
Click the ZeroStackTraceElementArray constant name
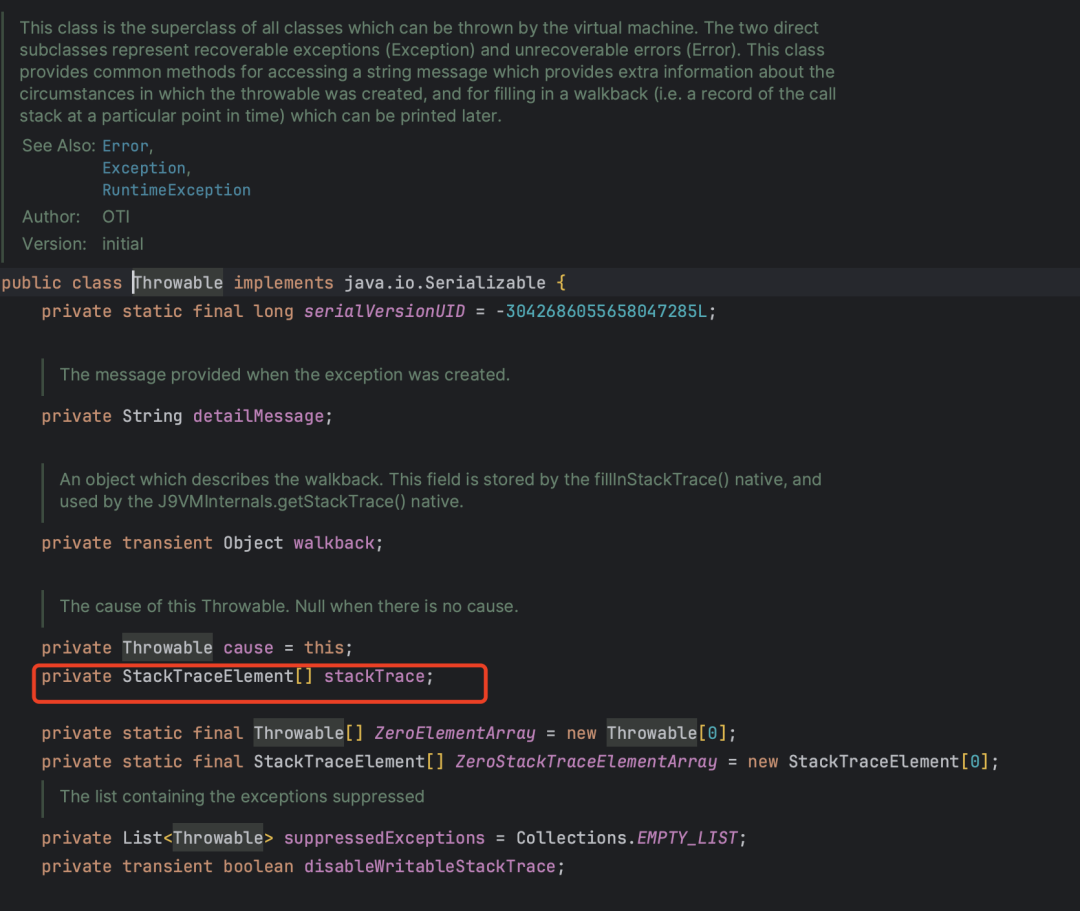[x=586, y=762]
